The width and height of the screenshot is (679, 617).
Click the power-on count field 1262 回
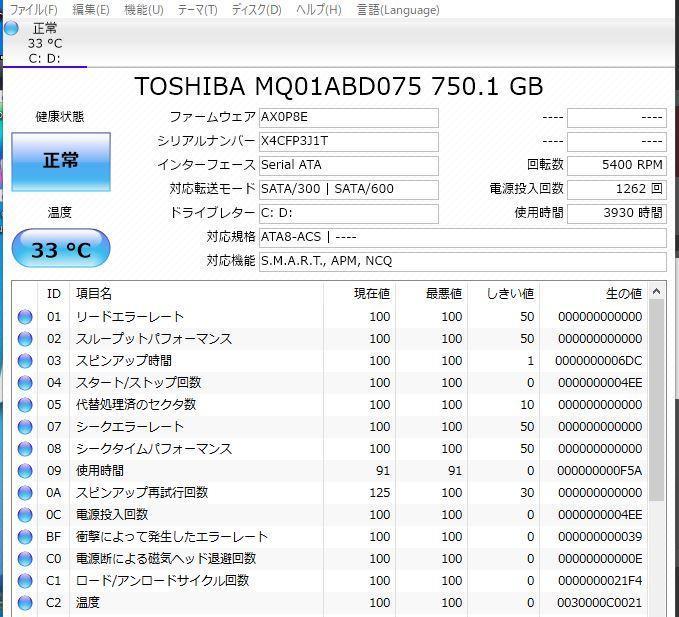617,189
